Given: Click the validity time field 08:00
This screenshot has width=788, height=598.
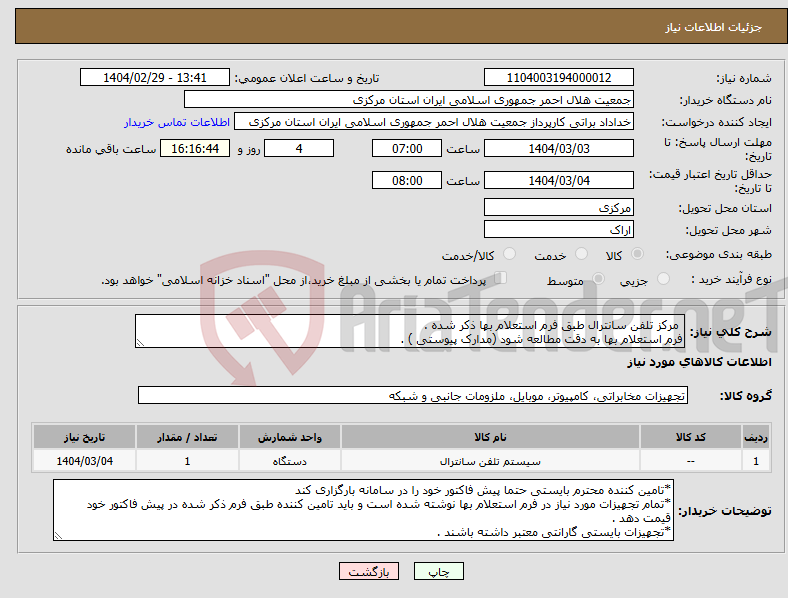Looking at the screenshot, I should (407, 180).
